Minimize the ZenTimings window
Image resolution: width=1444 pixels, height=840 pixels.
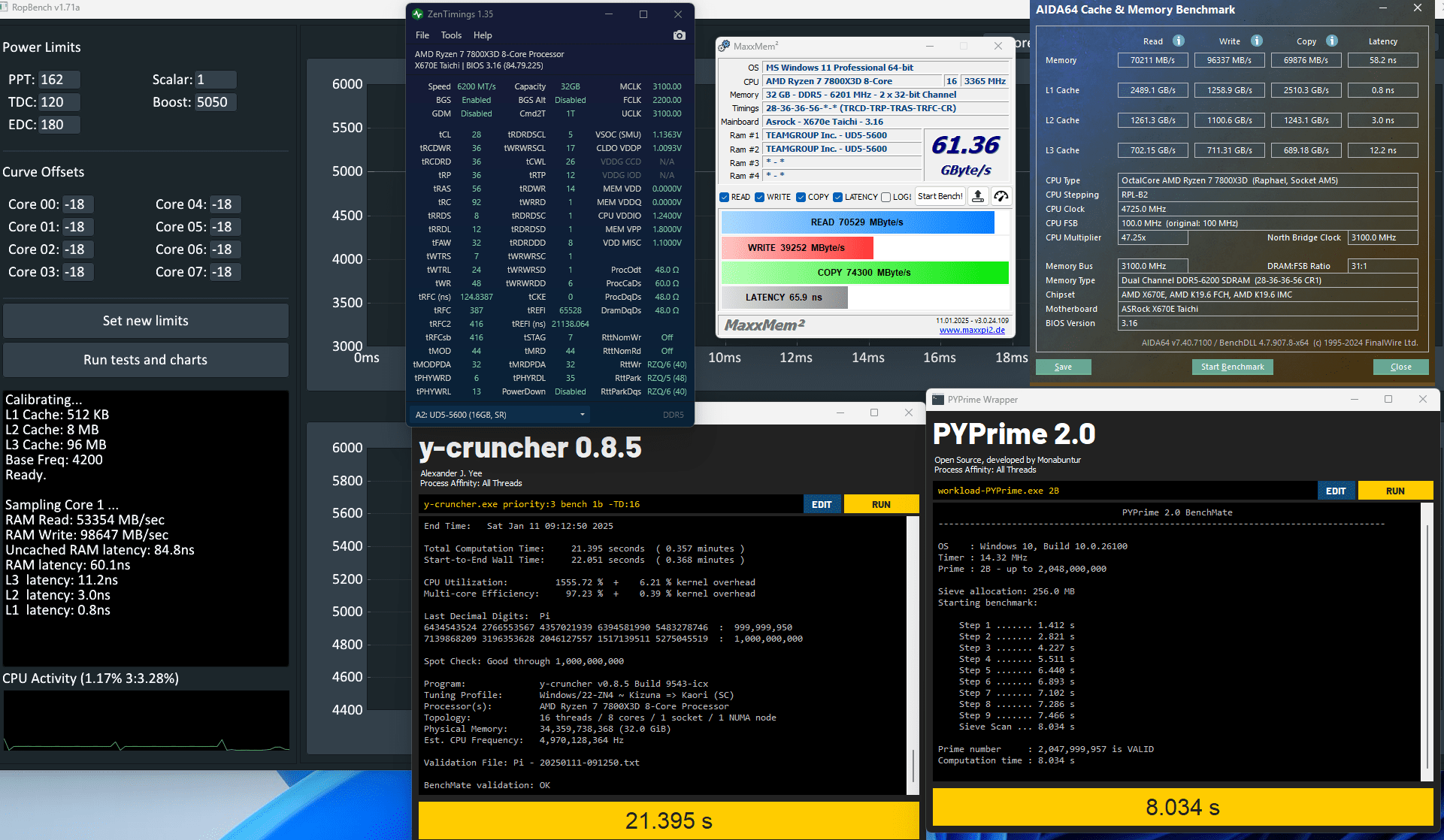click(609, 14)
